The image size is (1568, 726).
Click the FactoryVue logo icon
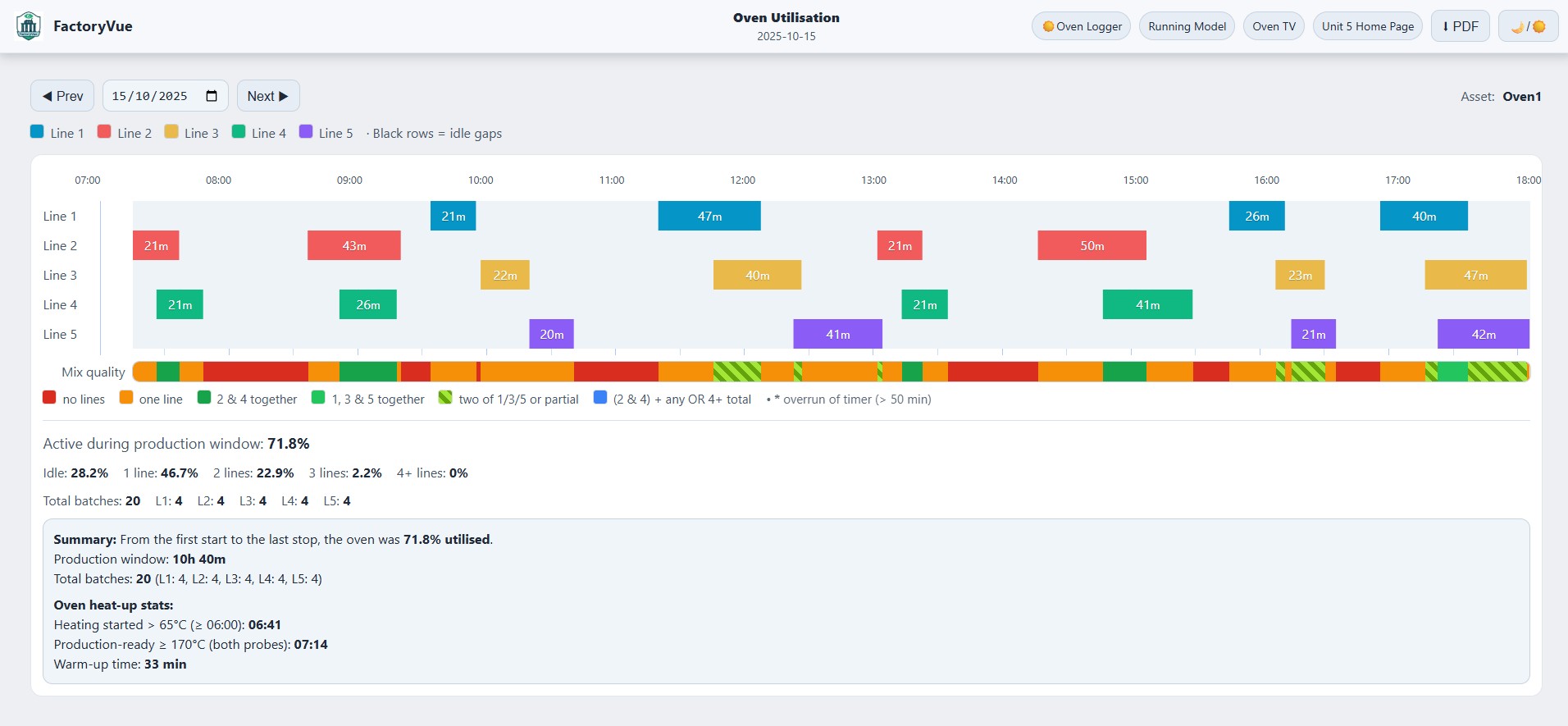pos(29,26)
